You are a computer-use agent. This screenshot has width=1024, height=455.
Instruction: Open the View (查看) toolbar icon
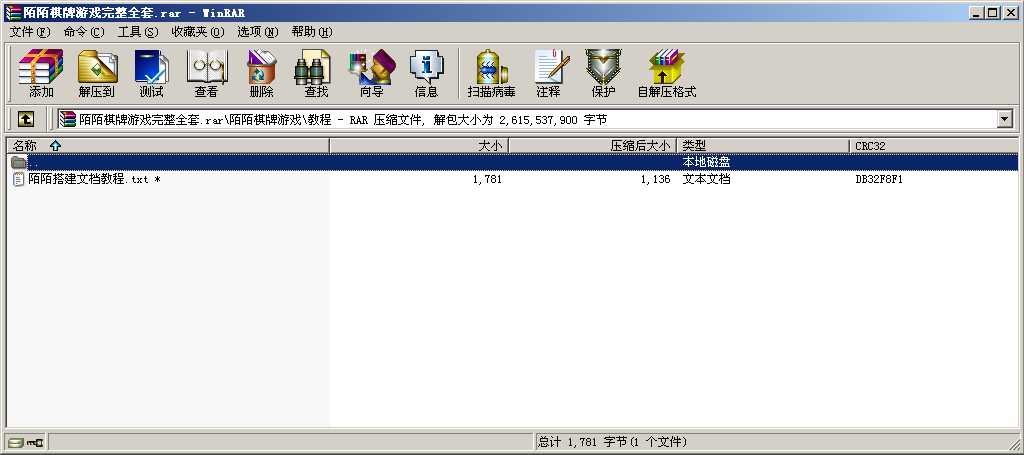click(x=206, y=73)
